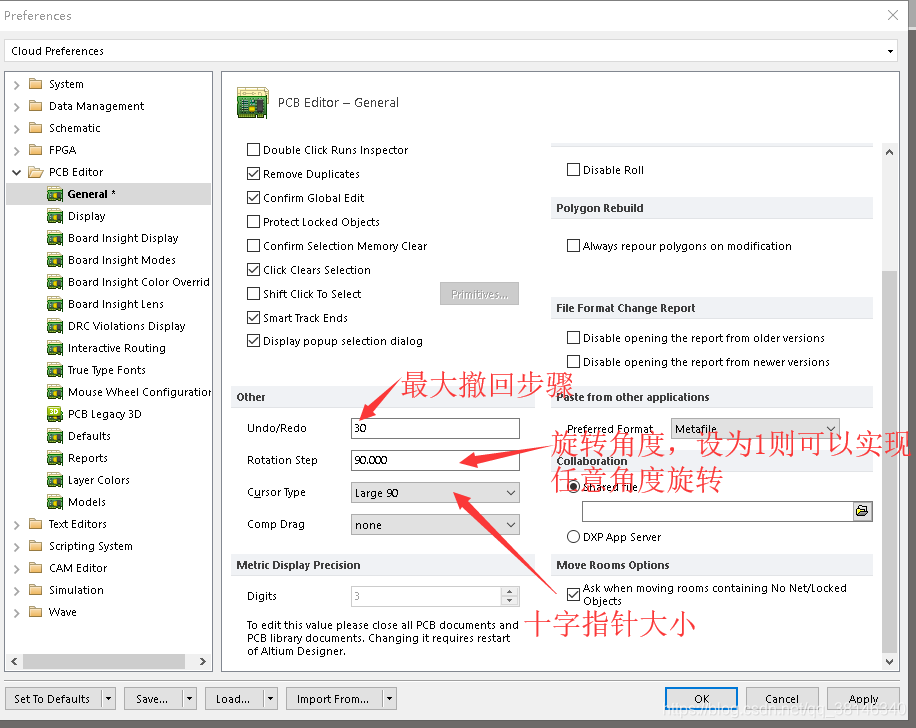Click scroll-down arrow of options panel
Screen dimensions: 916x728
[889, 662]
